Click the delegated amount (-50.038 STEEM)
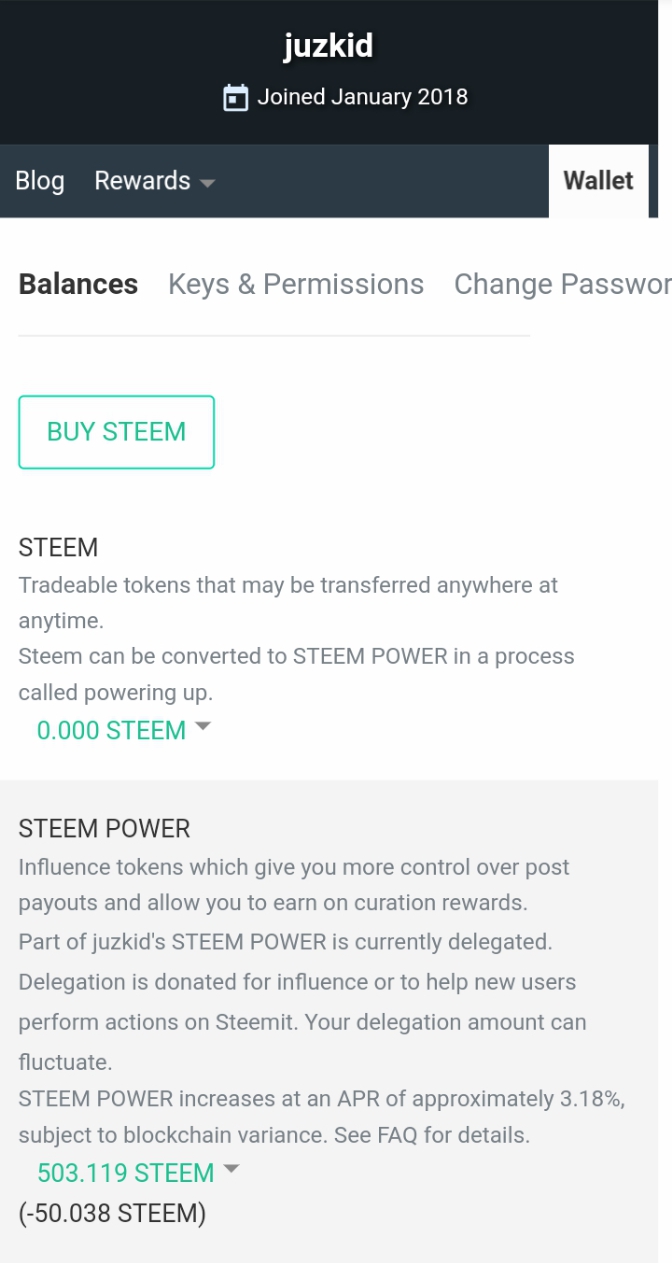The height and width of the screenshot is (1263, 672). tap(112, 1214)
